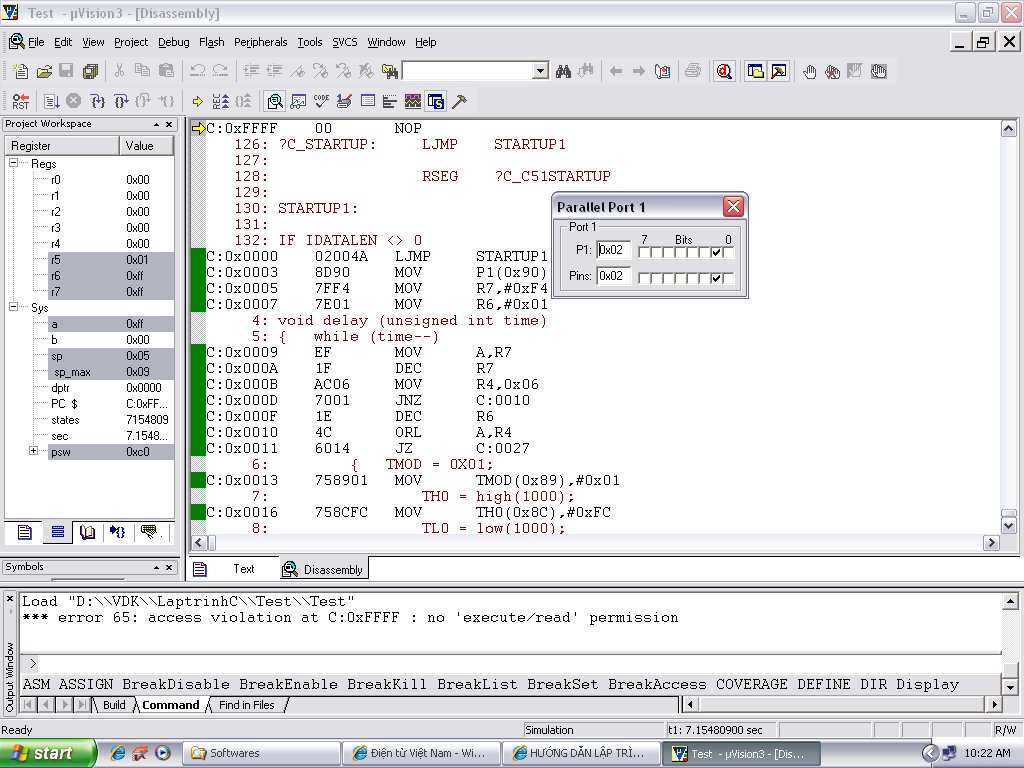This screenshot has width=1024, height=768.
Task: Close the Parallel Port 1 dialog
Action: [733, 207]
